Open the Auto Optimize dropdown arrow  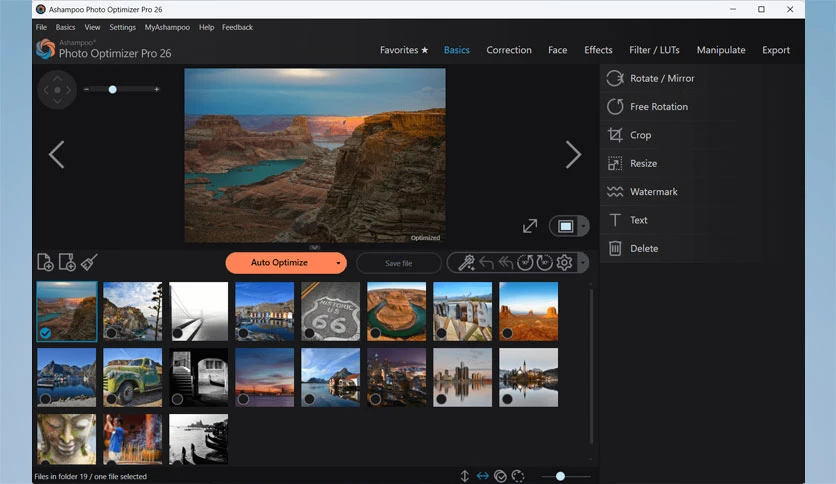338,263
